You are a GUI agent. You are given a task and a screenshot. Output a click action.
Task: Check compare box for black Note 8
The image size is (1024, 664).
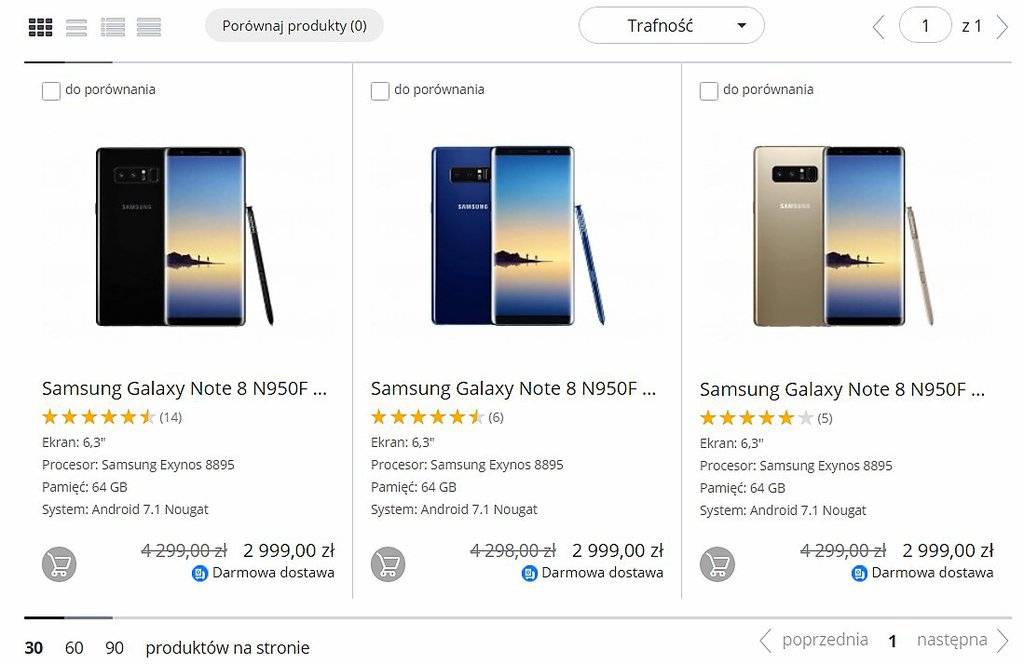[x=51, y=91]
